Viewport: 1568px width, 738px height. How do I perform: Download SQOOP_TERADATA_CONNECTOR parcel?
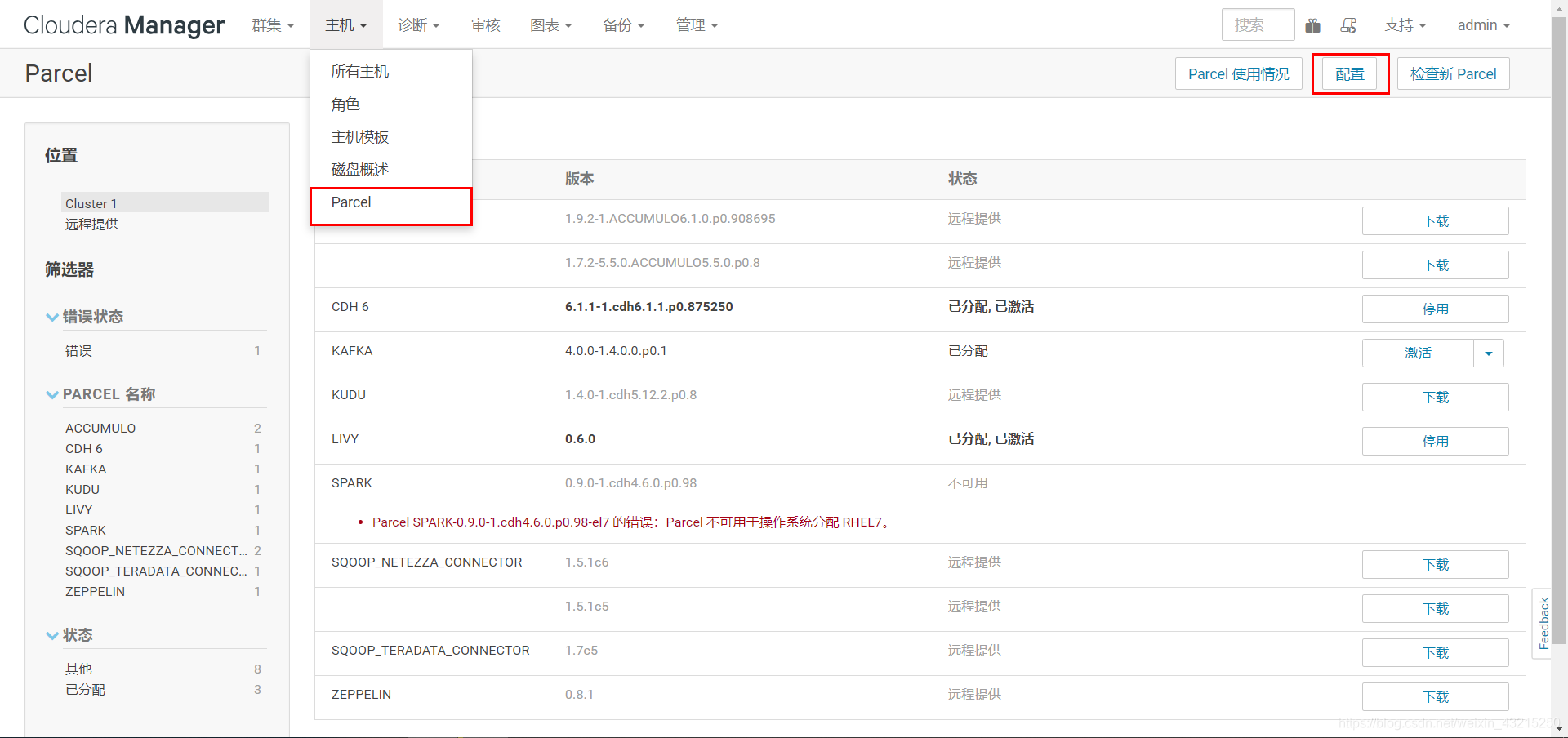click(1435, 653)
